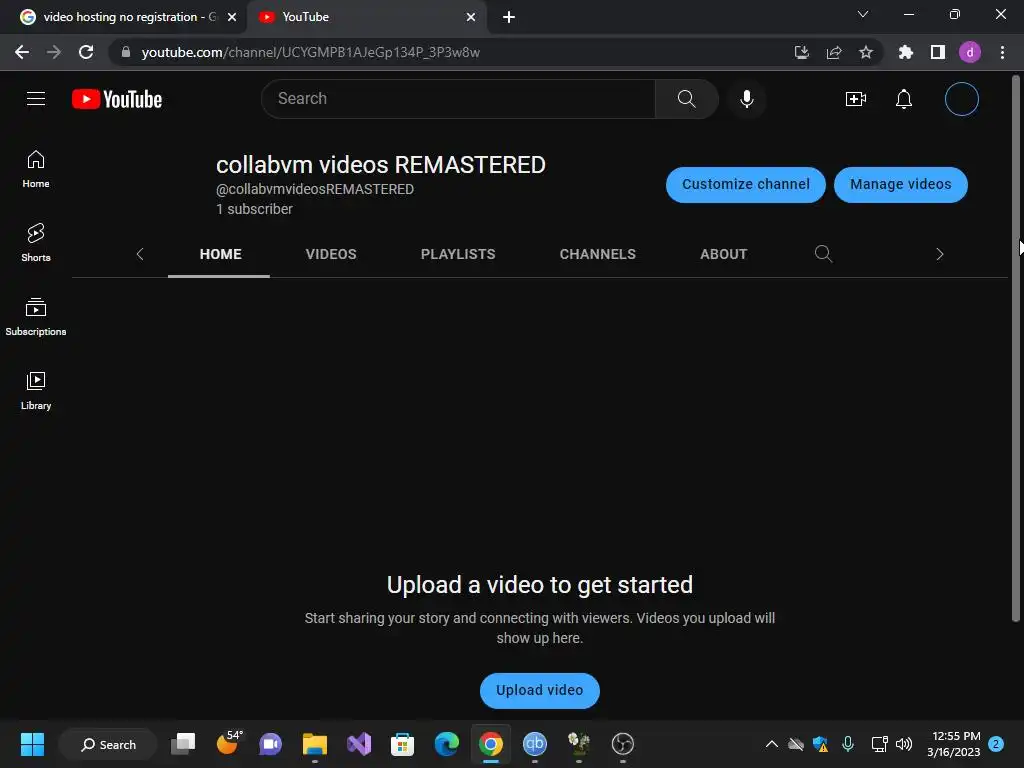Click the @collabvmvideosREMASTERED handle
The width and height of the screenshot is (1024, 768).
[x=315, y=189]
